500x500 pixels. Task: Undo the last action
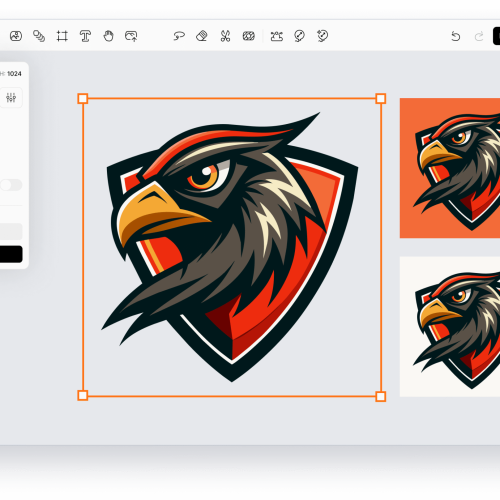[456, 36]
